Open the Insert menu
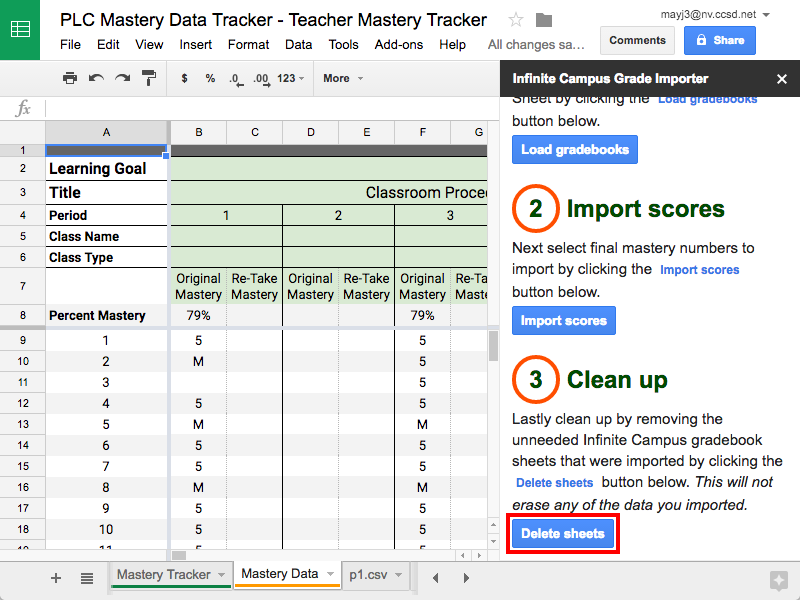Viewport: 800px width, 600px height. tap(195, 45)
